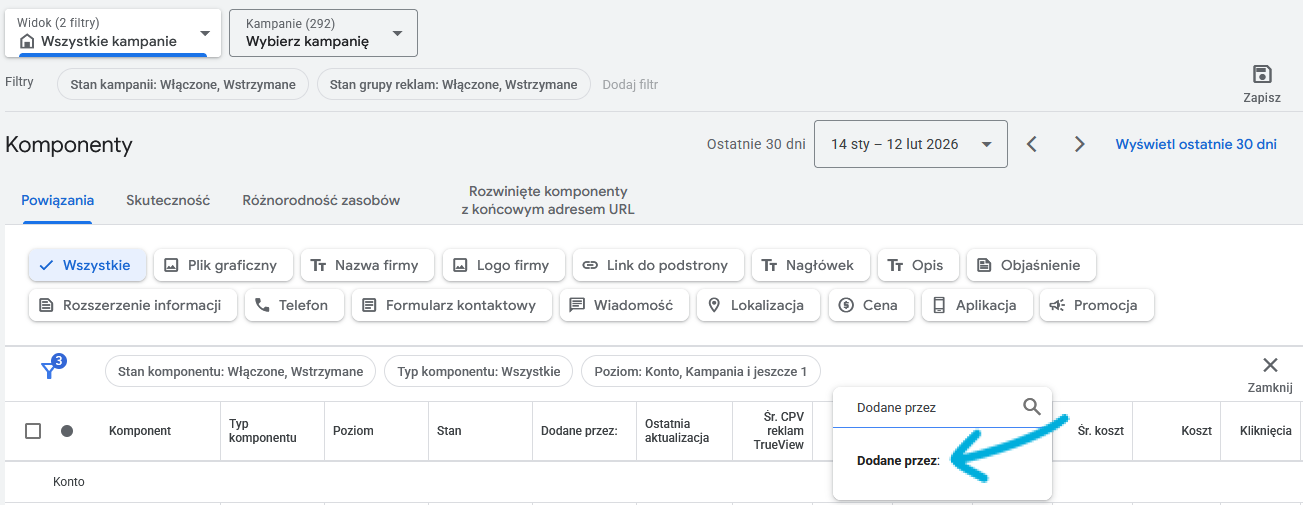Screen dimensions: 1303x505
Task: Toggle the Plik graficzny filter chip
Action: (x=222, y=265)
